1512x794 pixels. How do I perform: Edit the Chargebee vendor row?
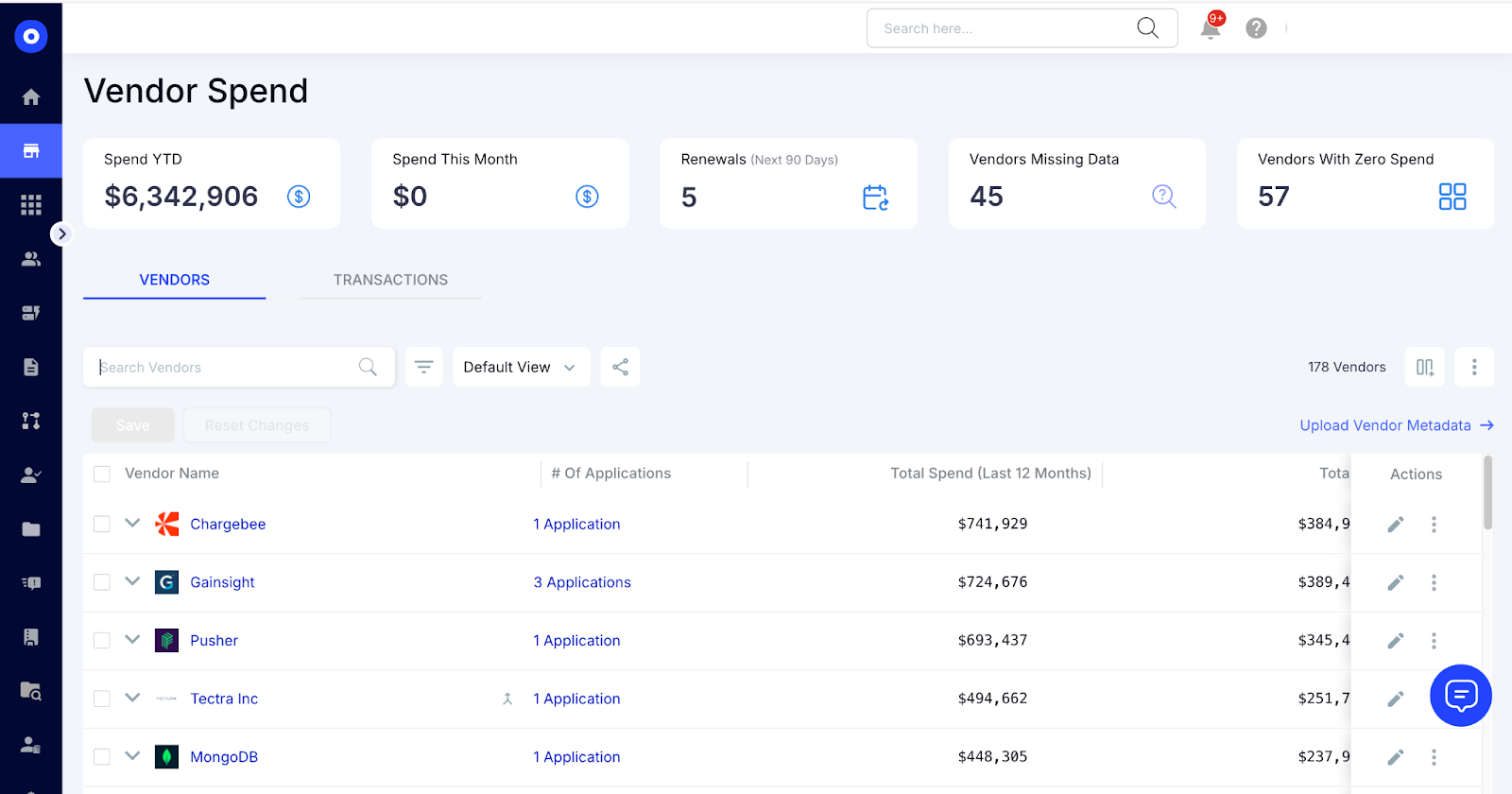coord(1396,525)
